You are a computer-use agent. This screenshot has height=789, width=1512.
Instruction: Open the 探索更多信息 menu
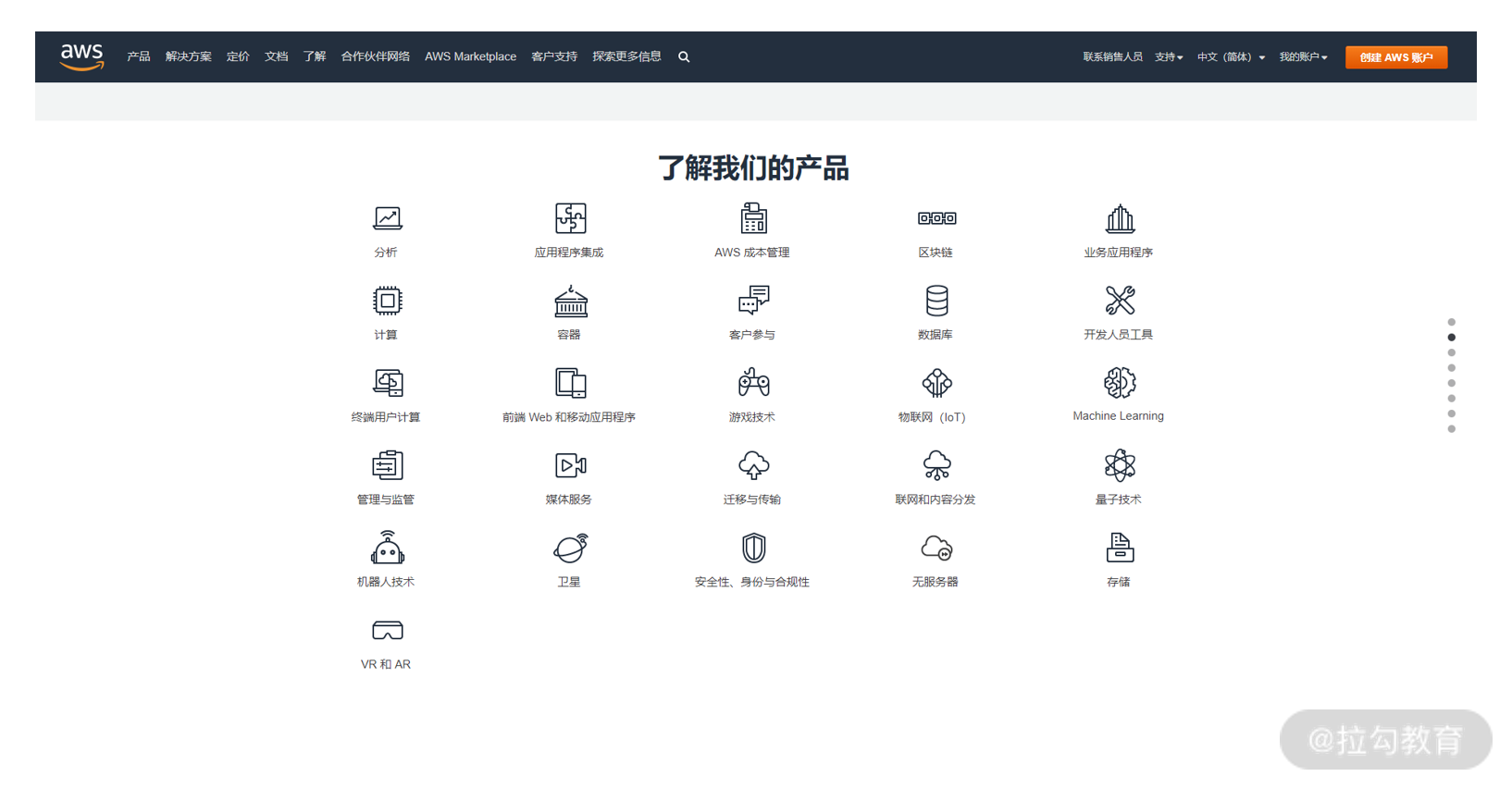pyautogui.click(x=626, y=56)
